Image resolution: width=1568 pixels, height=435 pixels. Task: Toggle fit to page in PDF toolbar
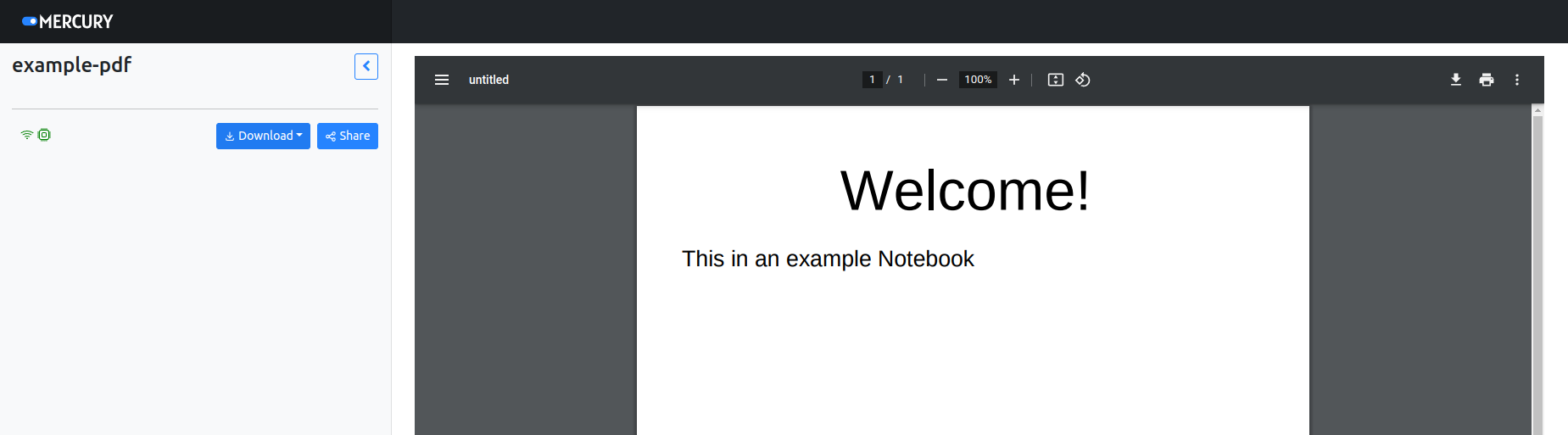click(x=1056, y=80)
